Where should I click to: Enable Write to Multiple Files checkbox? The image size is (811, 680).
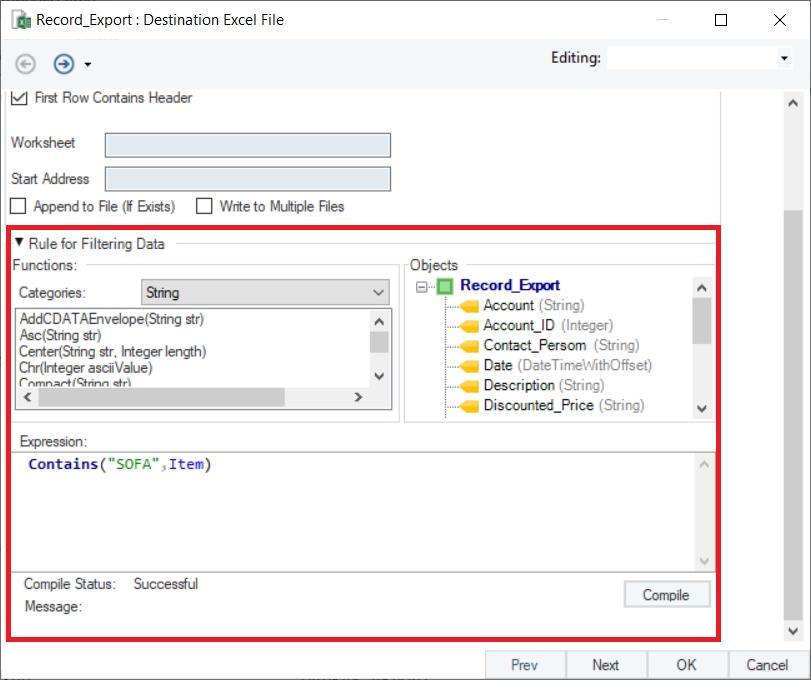(x=204, y=207)
